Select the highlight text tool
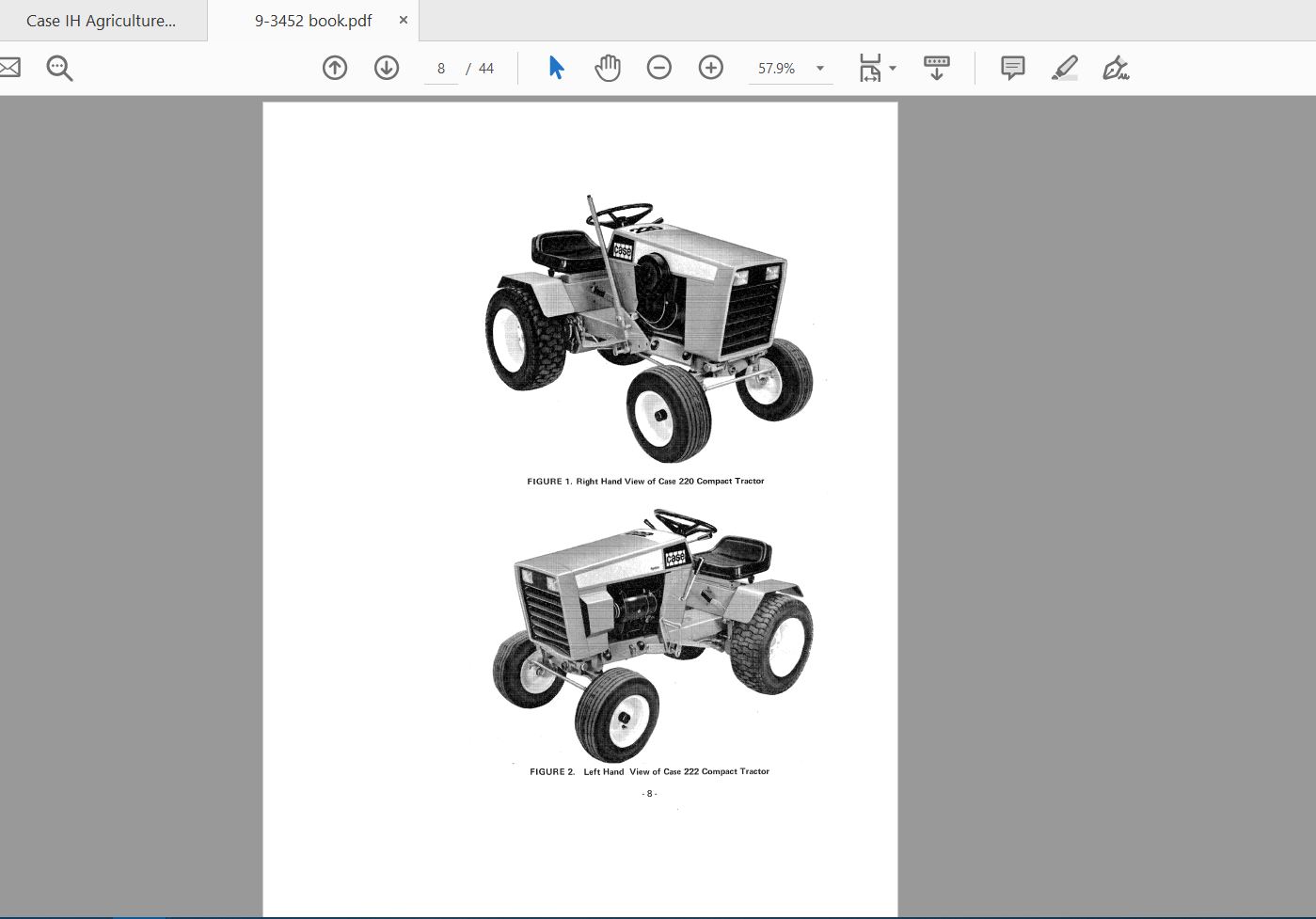 click(x=1064, y=68)
